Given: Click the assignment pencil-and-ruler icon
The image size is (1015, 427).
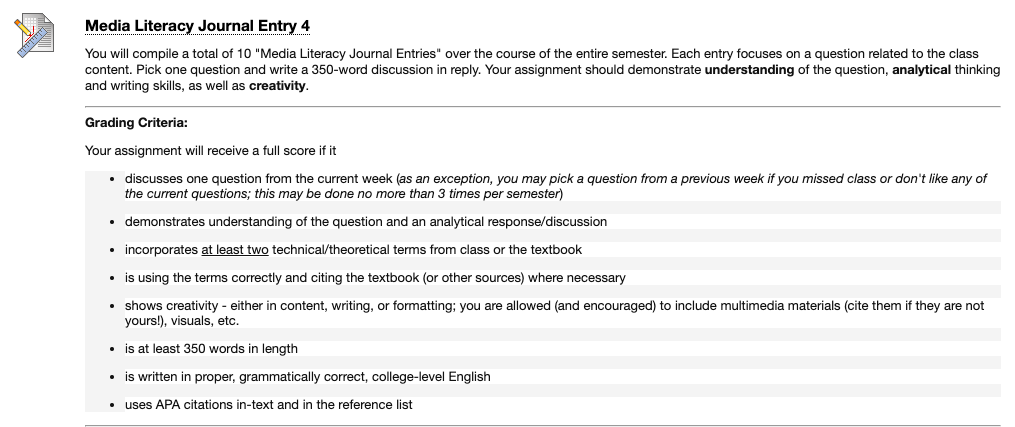Looking at the screenshot, I should point(34,36).
